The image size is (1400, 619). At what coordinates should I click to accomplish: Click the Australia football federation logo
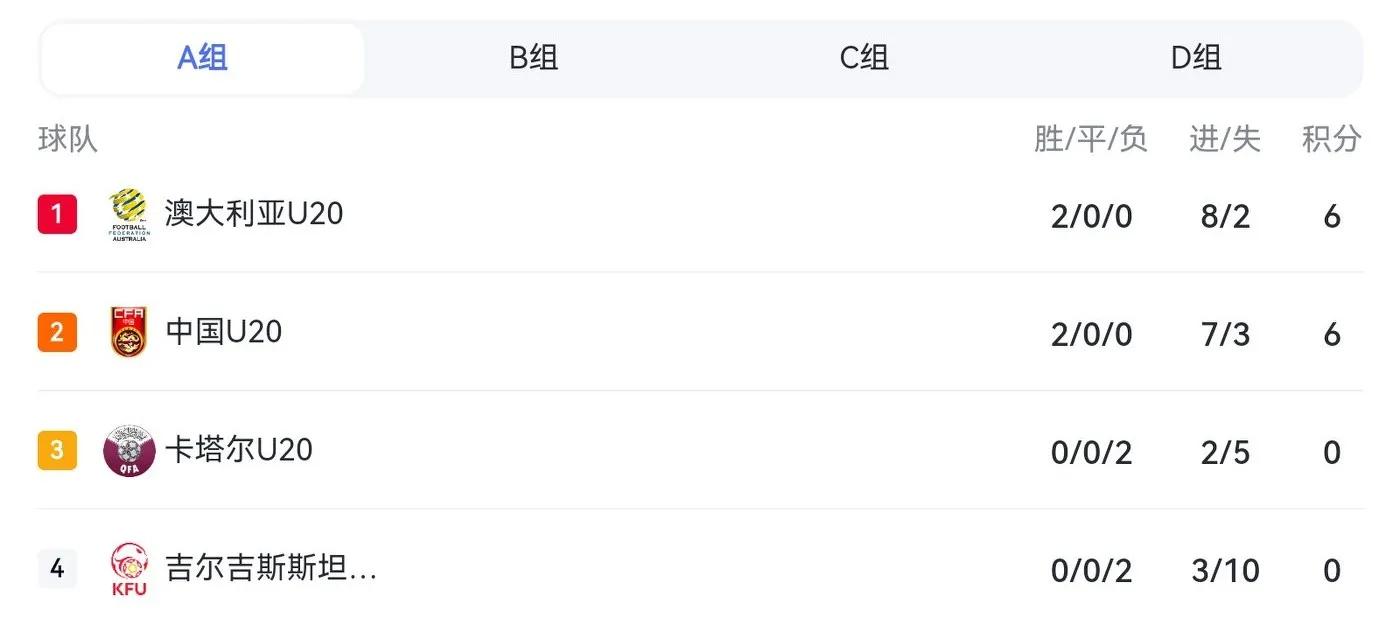coord(129,215)
